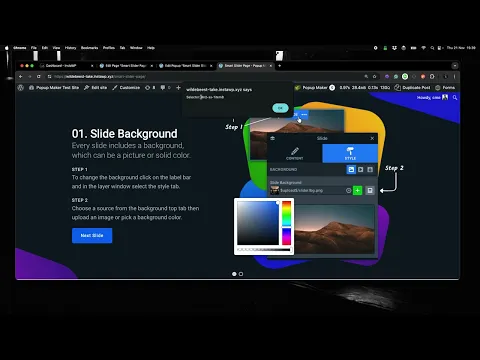
Task: Click the mountain background preview thumbnail
Action: pyautogui.click(x=334, y=229)
